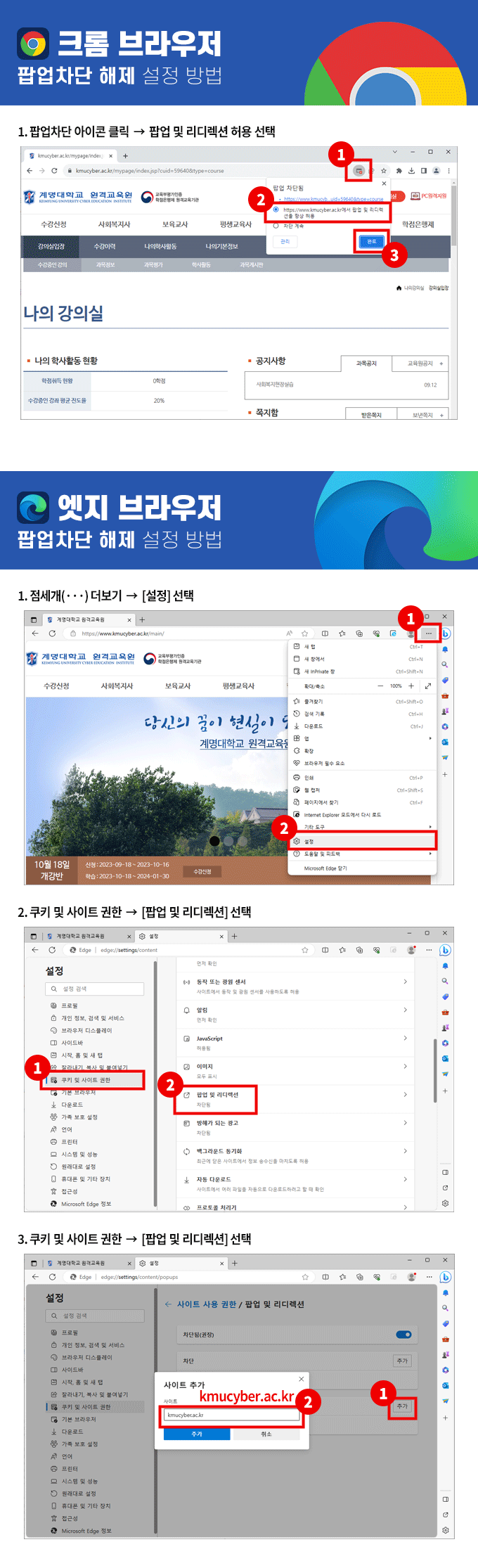The width and height of the screenshot is (478, 1568).
Task: Click 사이트 사용 권한 breadcrumb link
Action: coord(207,1304)
